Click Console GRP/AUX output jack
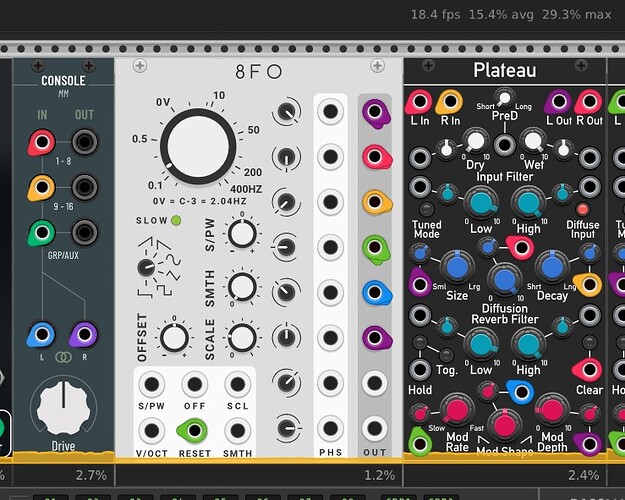This screenshot has height=500, width=625. pos(85,232)
